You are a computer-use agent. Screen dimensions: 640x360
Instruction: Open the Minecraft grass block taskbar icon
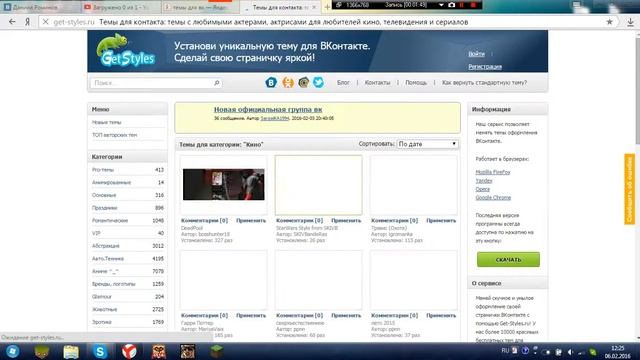pyautogui.click(x=217, y=351)
